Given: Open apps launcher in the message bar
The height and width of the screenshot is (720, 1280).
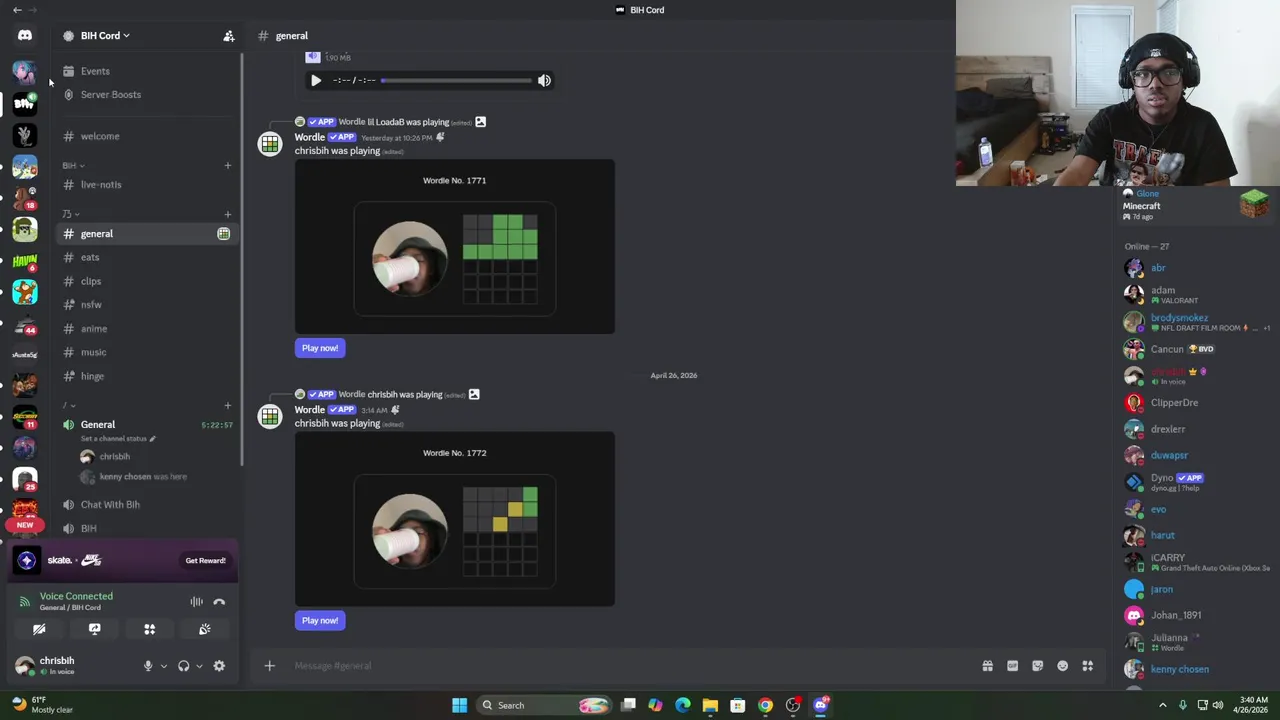Looking at the screenshot, I should coord(1087,666).
